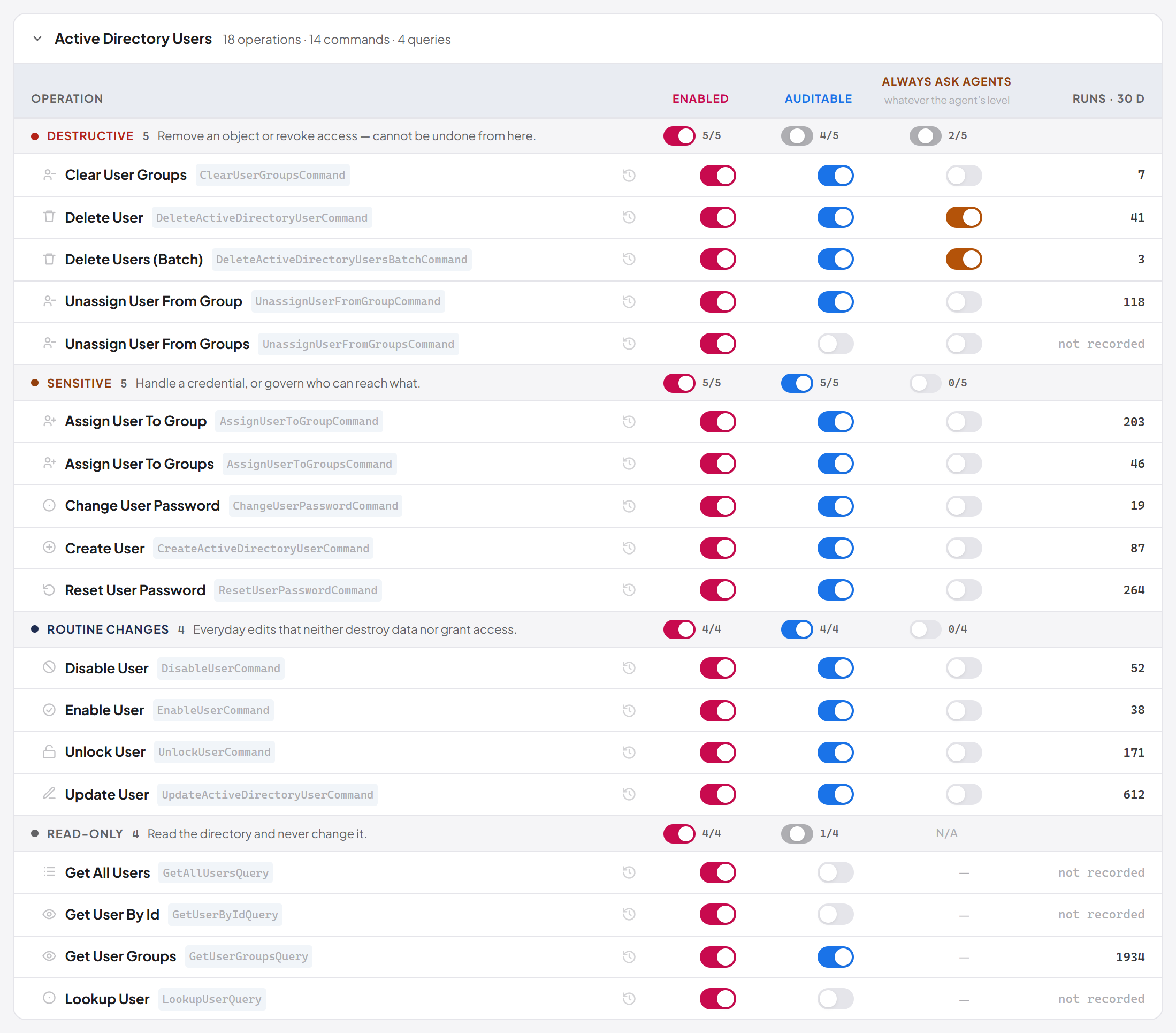Click history icon for Get User Groups

point(629,956)
